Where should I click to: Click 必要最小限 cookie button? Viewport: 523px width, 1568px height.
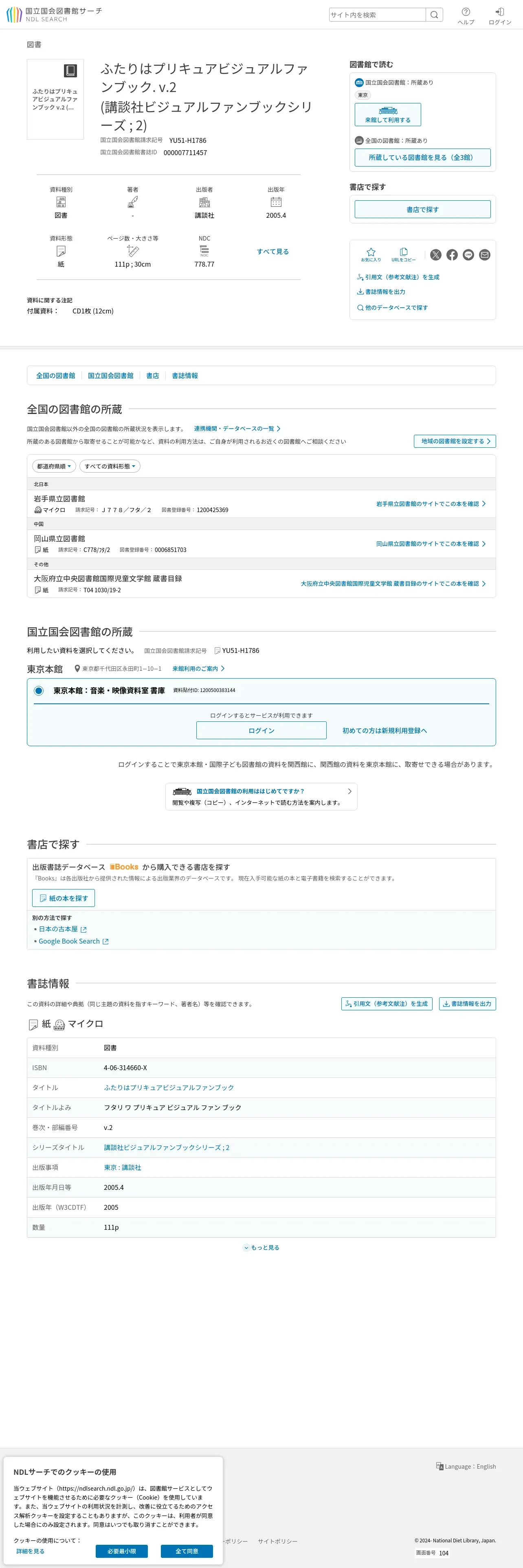click(122, 1551)
